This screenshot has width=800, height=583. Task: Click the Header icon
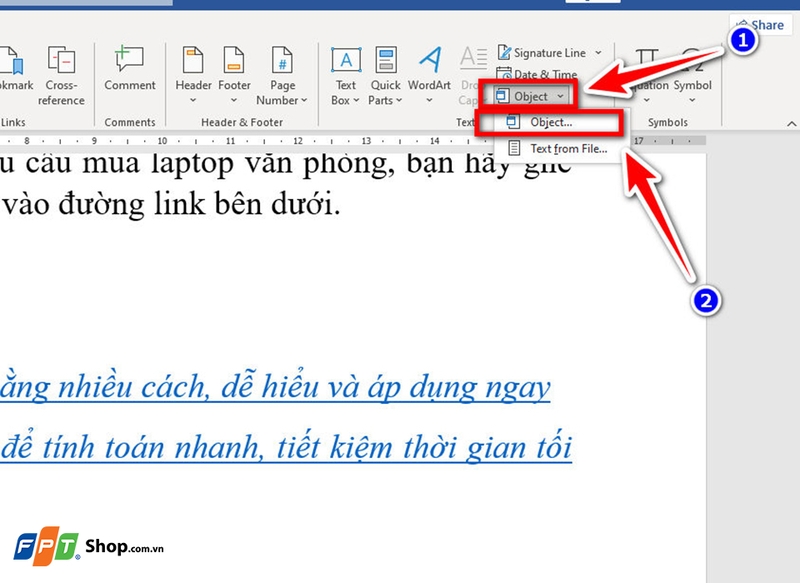pyautogui.click(x=193, y=60)
